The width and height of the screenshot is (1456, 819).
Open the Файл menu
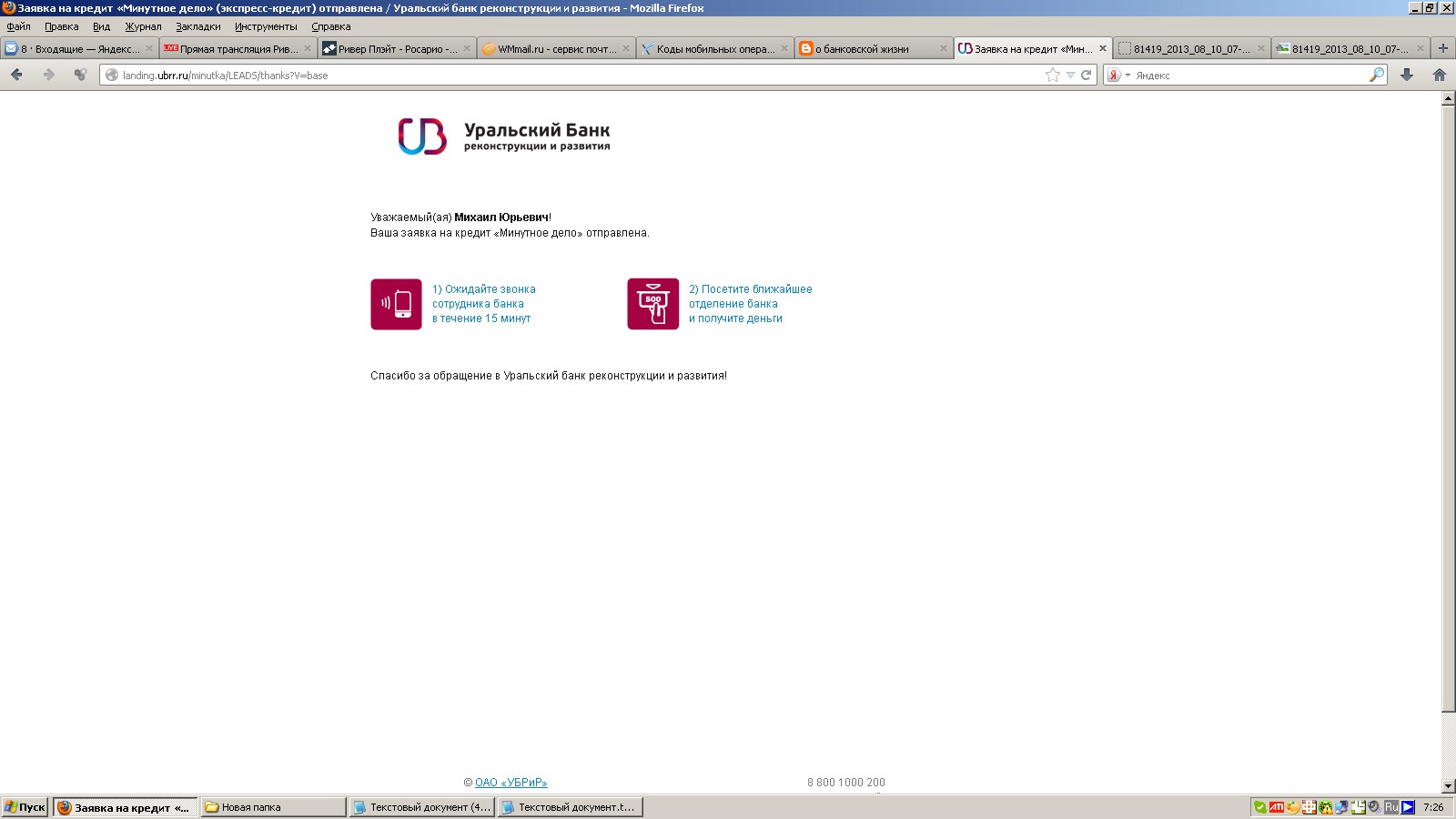click(x=18, y=26)
